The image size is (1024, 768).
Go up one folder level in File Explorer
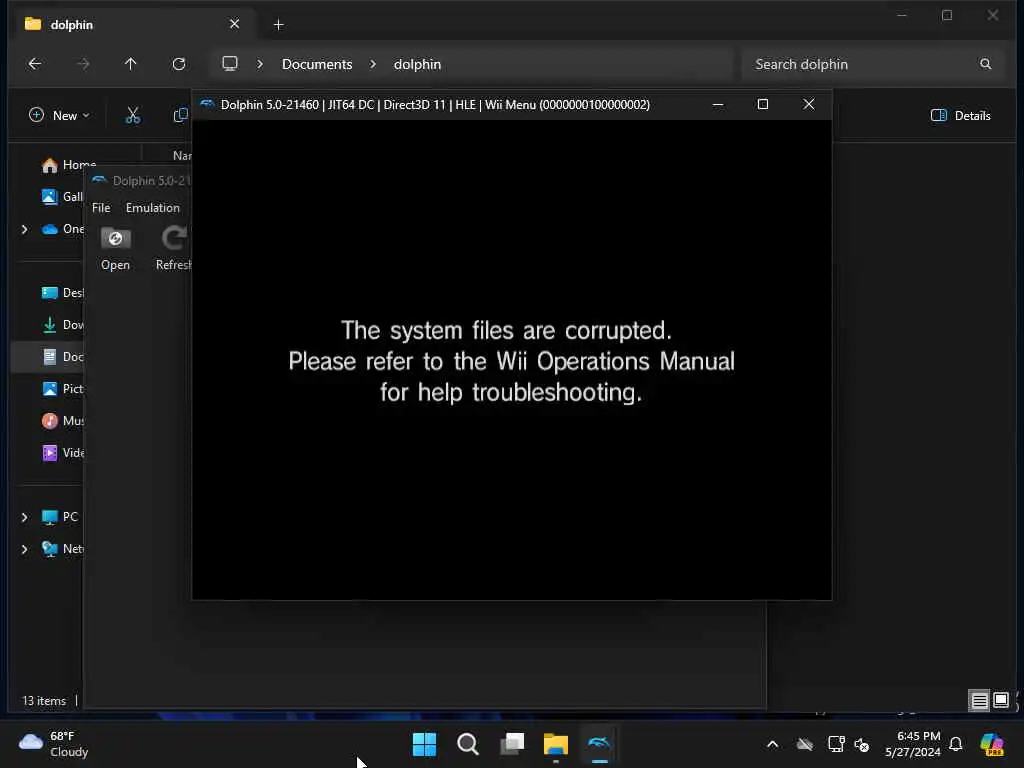131,64
